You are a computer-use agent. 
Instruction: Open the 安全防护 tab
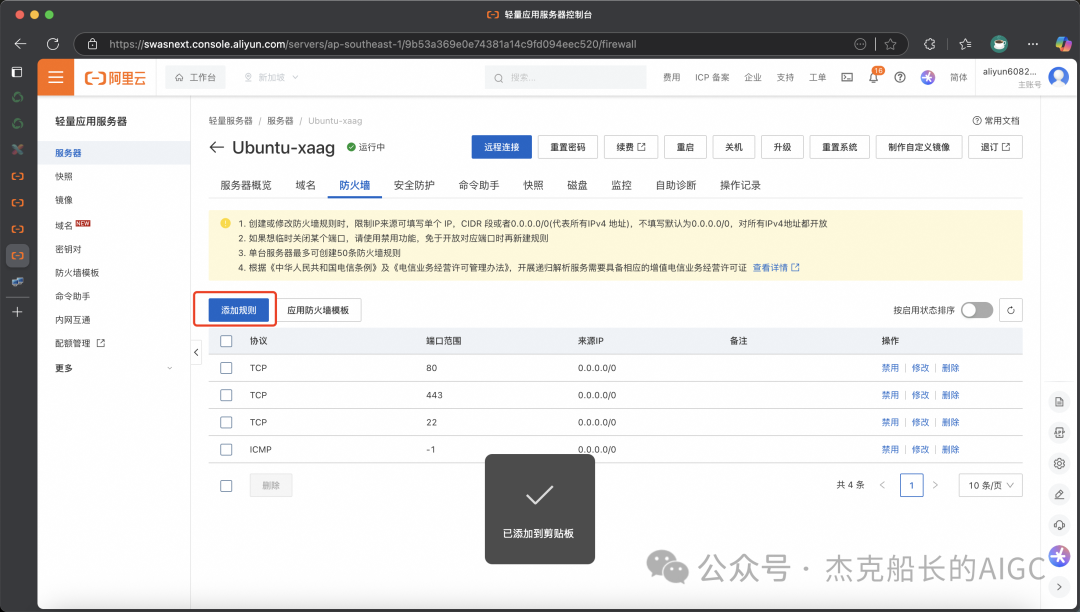(414, 185)
